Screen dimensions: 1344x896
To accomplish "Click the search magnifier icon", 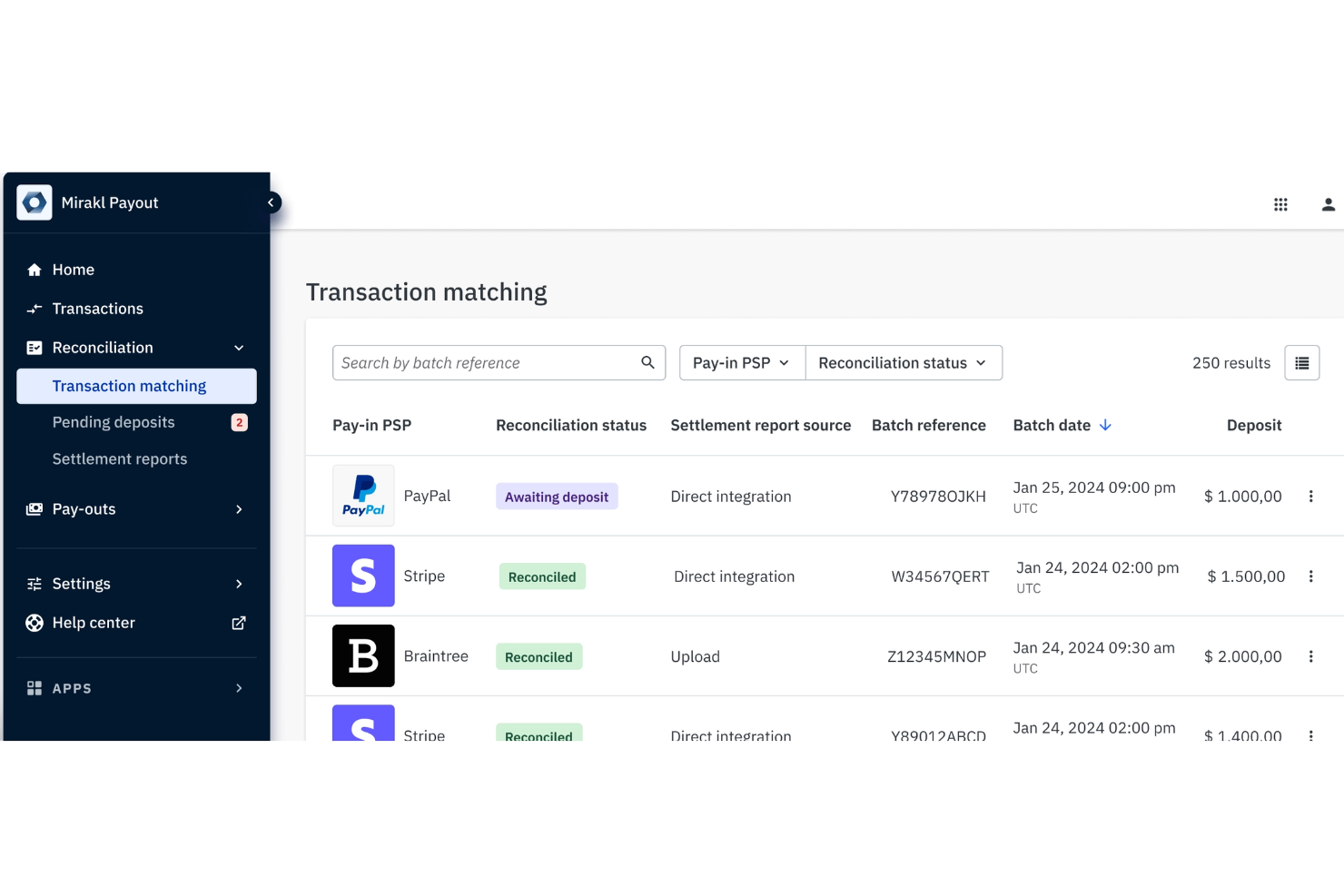I will (x=647, y=362).
